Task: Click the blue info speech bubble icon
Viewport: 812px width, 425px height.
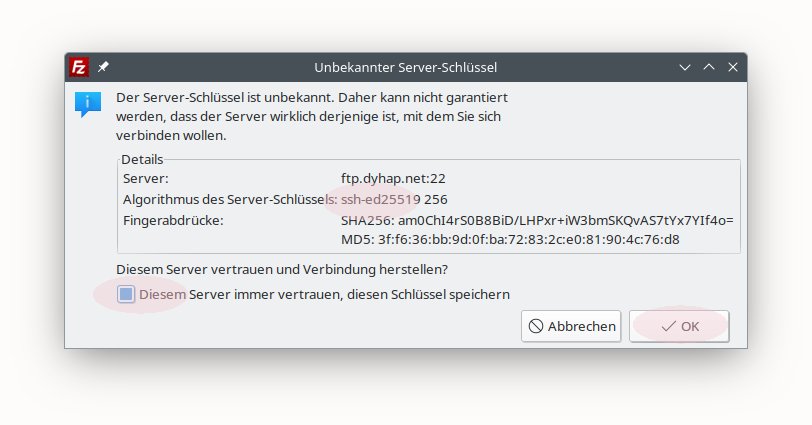Action: click(88, 103)
